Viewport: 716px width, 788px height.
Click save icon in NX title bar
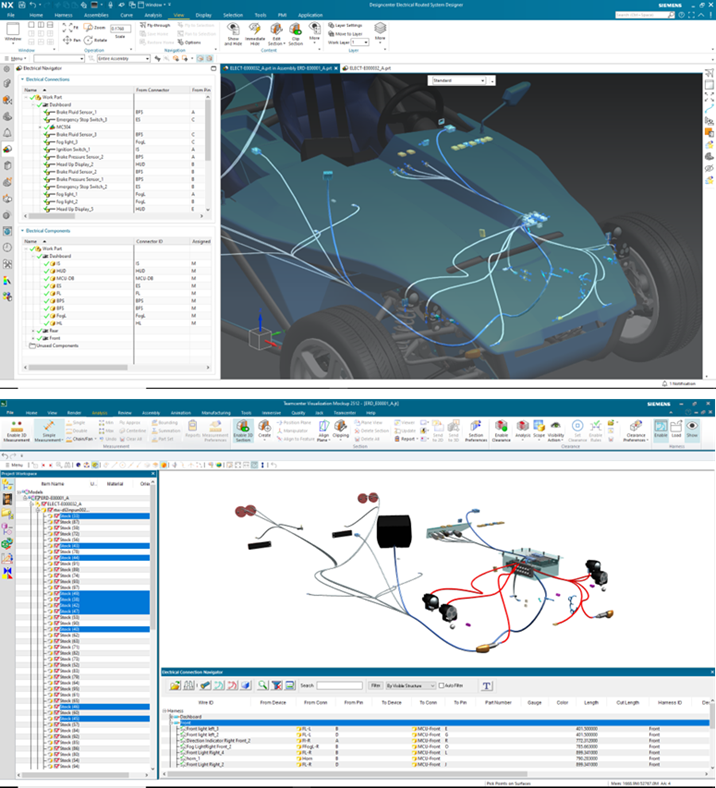click(x=22, y=5)
